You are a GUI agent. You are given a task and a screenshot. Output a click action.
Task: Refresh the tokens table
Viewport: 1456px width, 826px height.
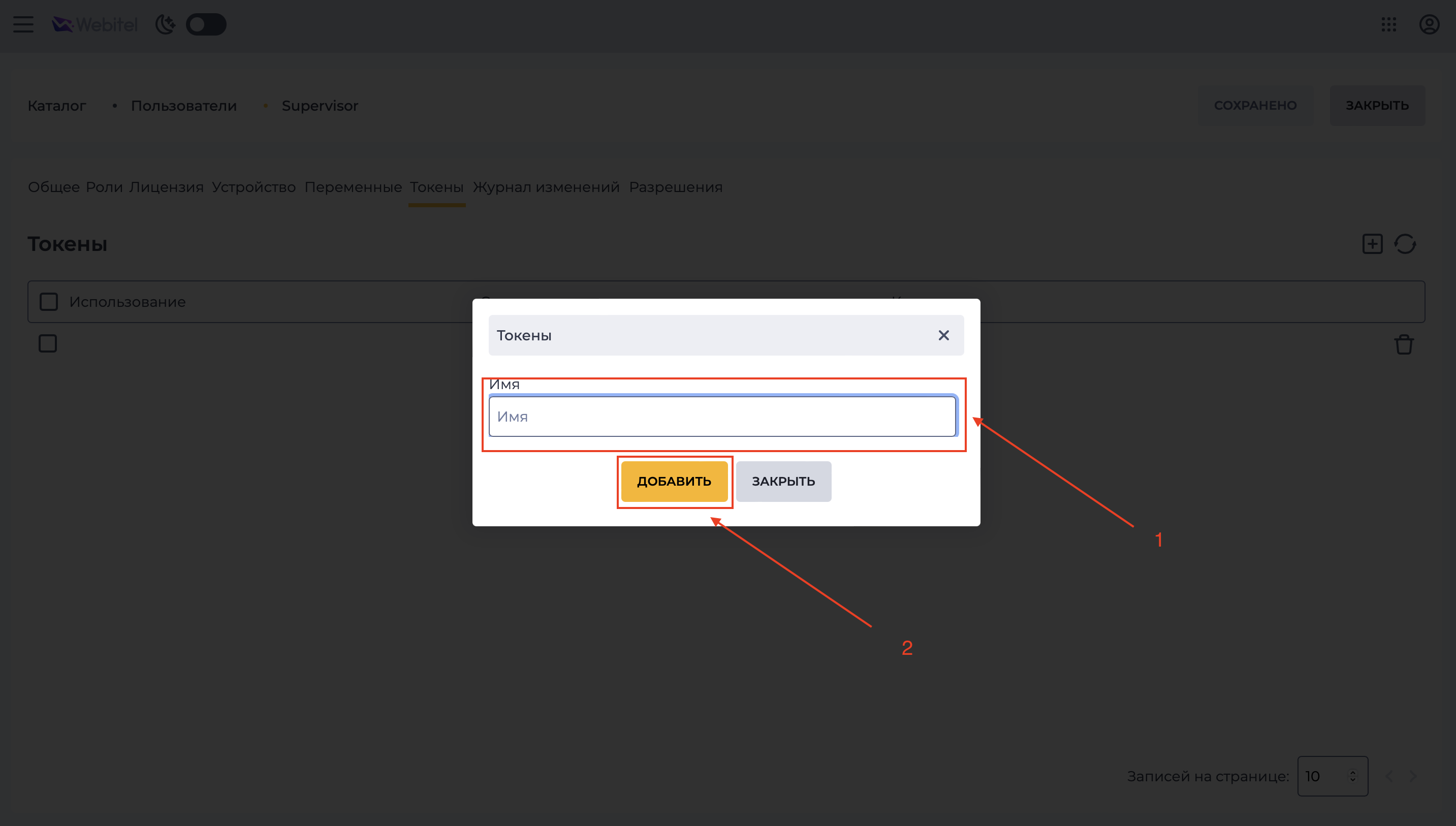[x=1405, y=244]
